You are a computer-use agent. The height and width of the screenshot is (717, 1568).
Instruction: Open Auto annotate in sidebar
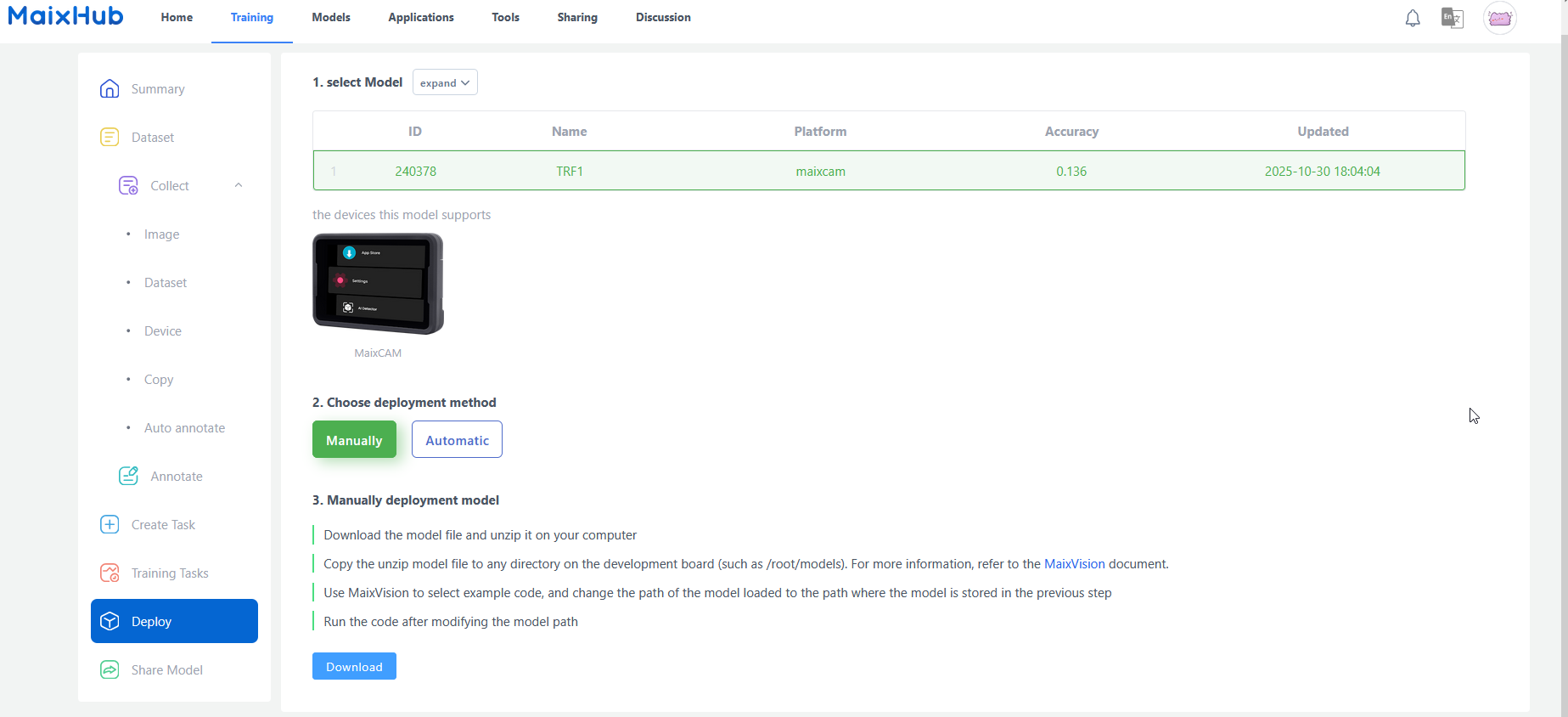click(x=184, y=428)
